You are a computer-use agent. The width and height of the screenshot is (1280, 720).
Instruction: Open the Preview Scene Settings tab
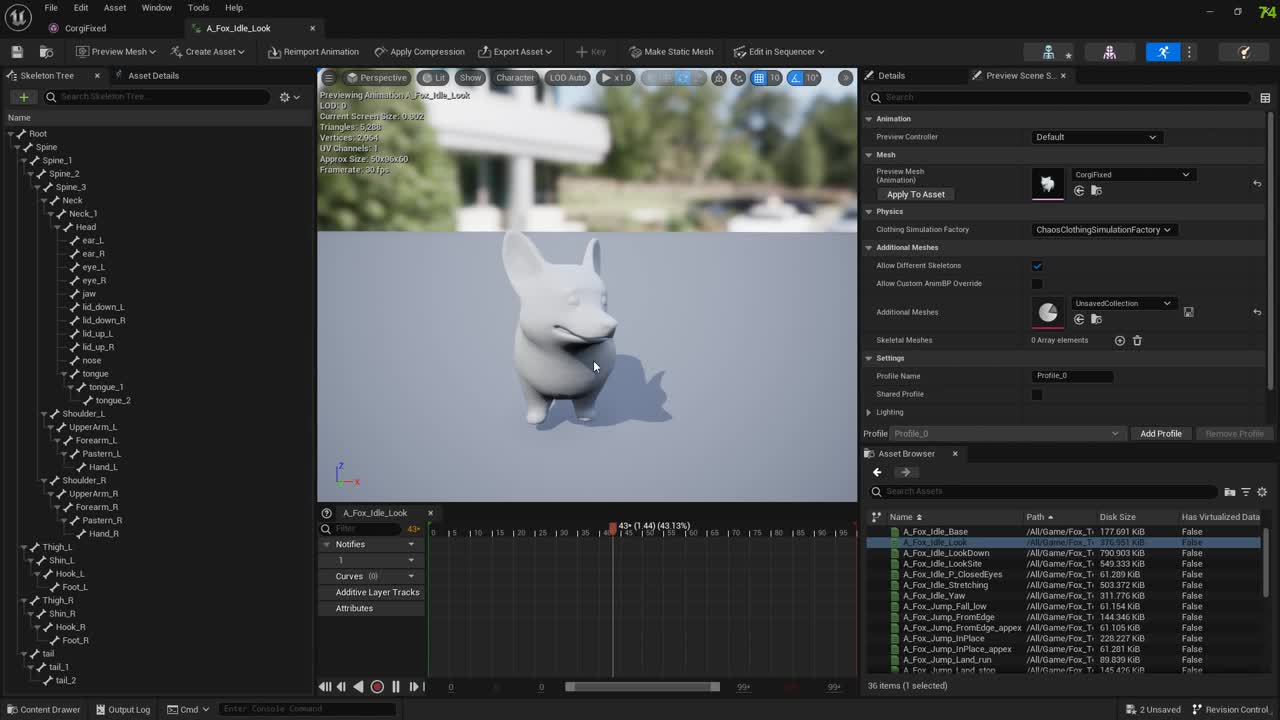coord(1019,76)
